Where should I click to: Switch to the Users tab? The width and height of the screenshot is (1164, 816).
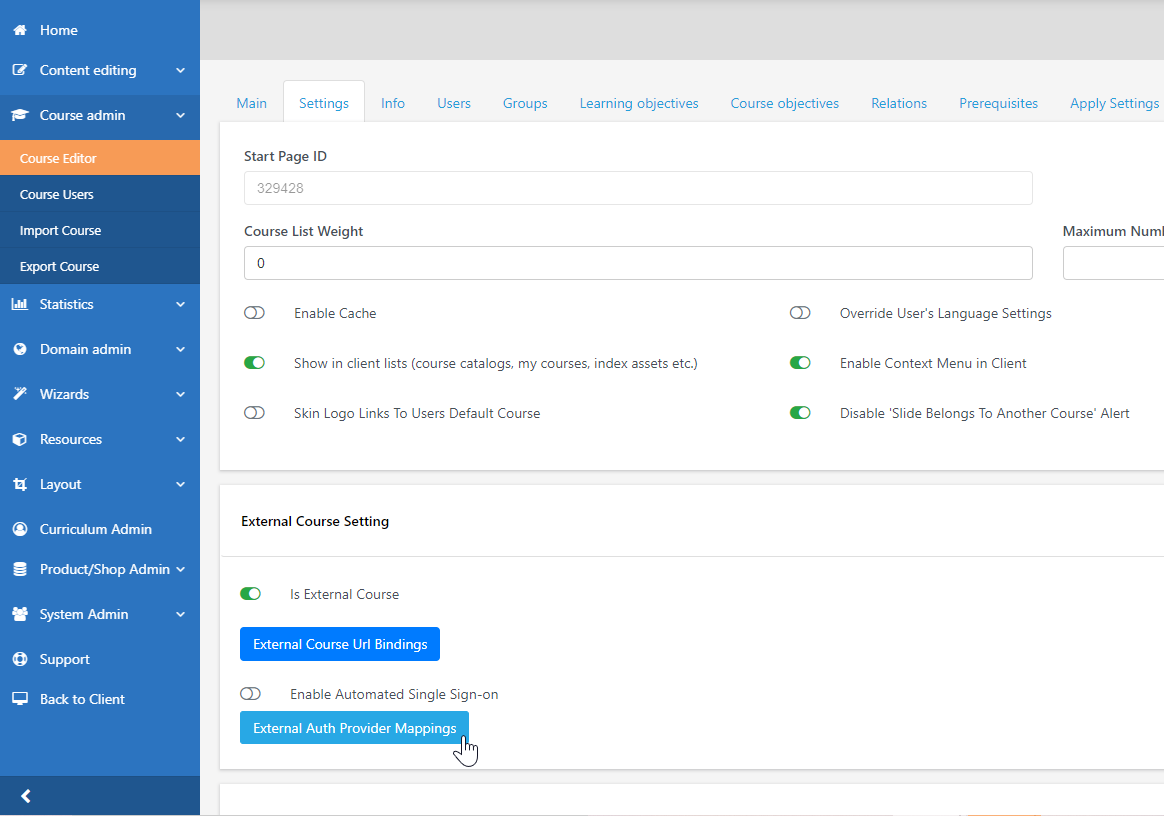coord(453,103)
